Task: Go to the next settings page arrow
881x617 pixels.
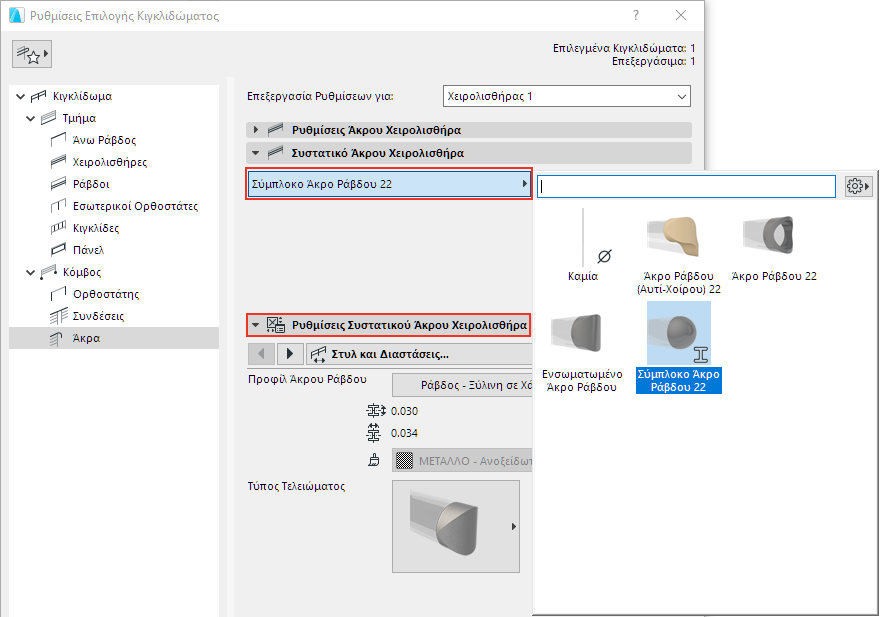Action: [x=290, y=354]
